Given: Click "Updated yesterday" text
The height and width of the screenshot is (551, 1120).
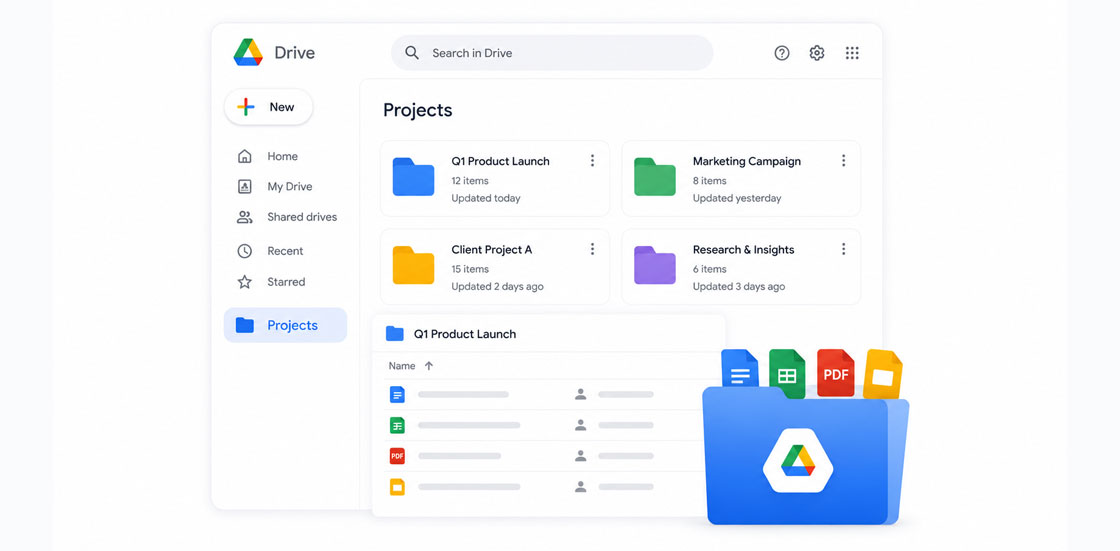Looking at the screenshot, I should coord(737,199).
